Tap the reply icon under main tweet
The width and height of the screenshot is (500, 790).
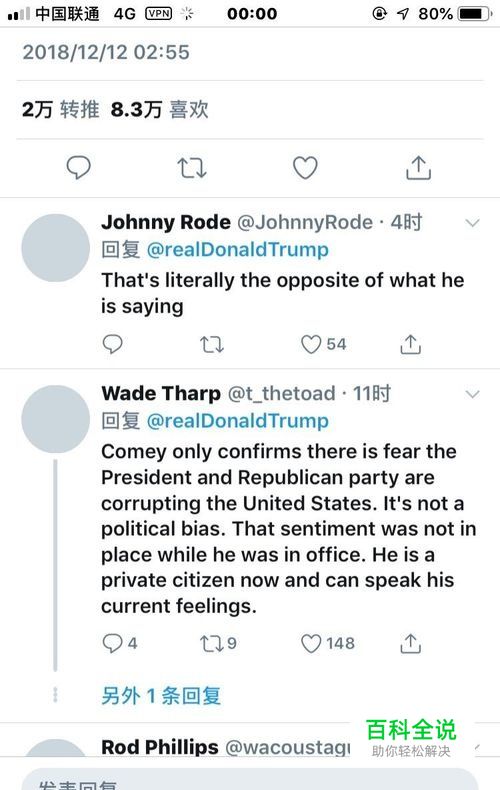(79, 167)
